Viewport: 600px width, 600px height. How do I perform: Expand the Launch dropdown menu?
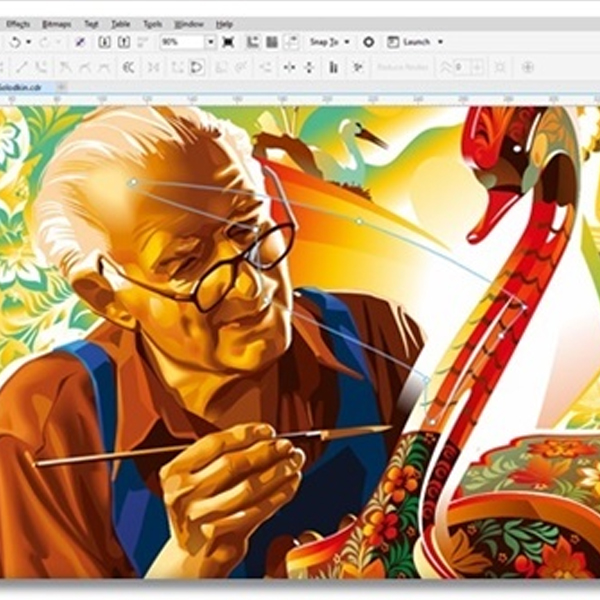pos(440,42)
